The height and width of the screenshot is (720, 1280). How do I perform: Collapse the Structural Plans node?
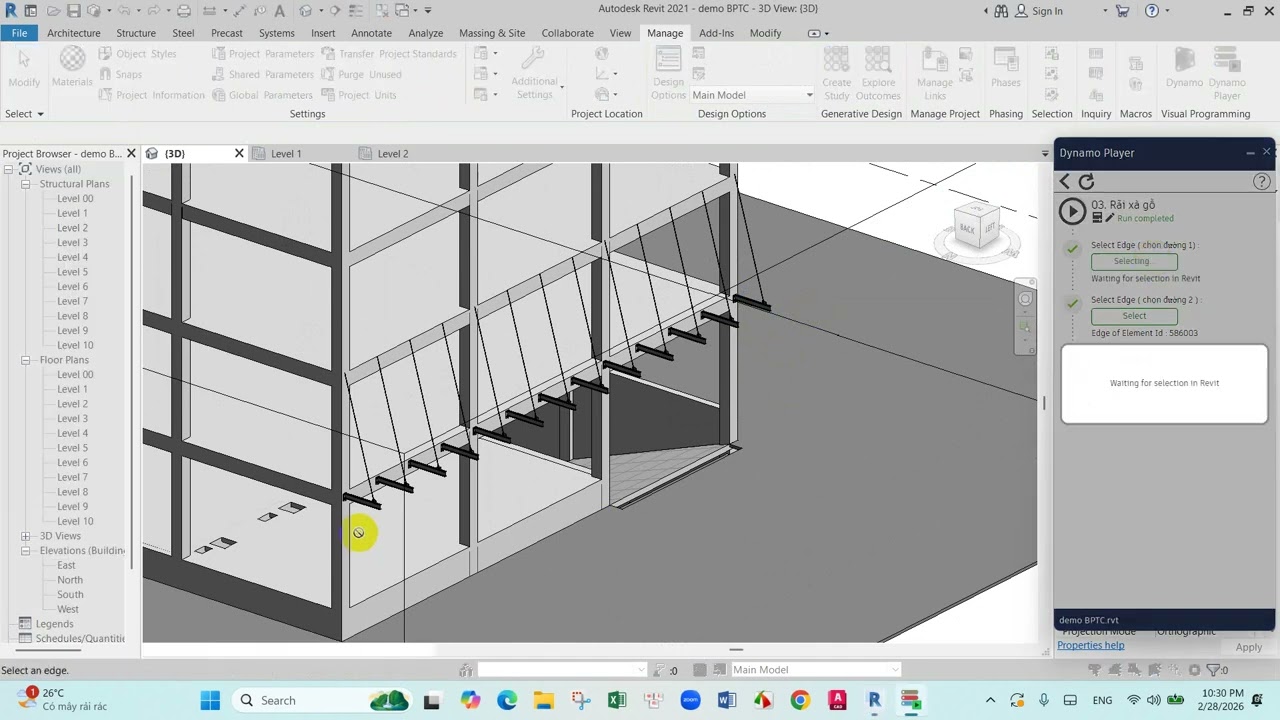click(x=25, y=184)
